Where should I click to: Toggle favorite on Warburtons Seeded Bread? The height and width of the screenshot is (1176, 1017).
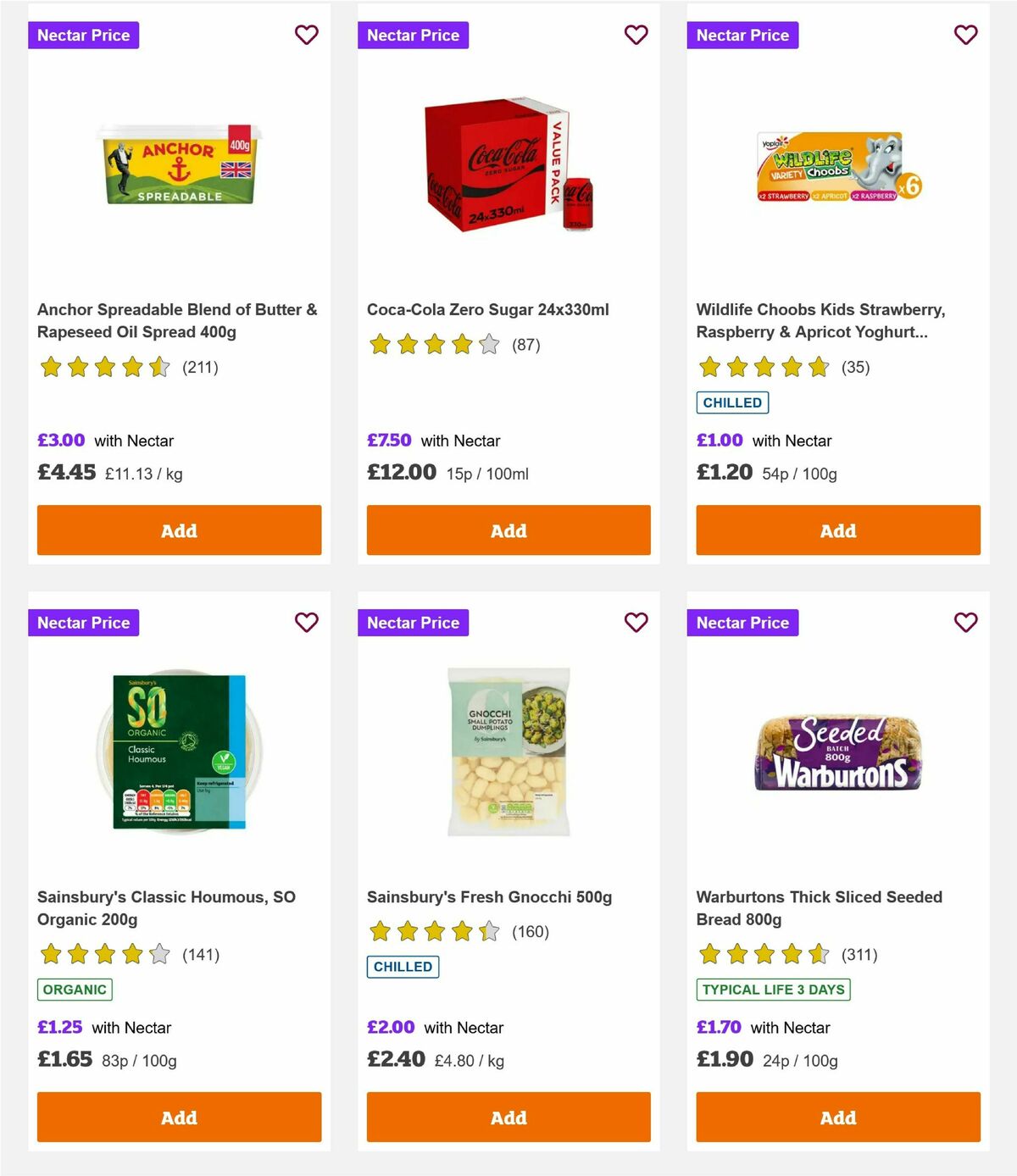pos(964,622)
